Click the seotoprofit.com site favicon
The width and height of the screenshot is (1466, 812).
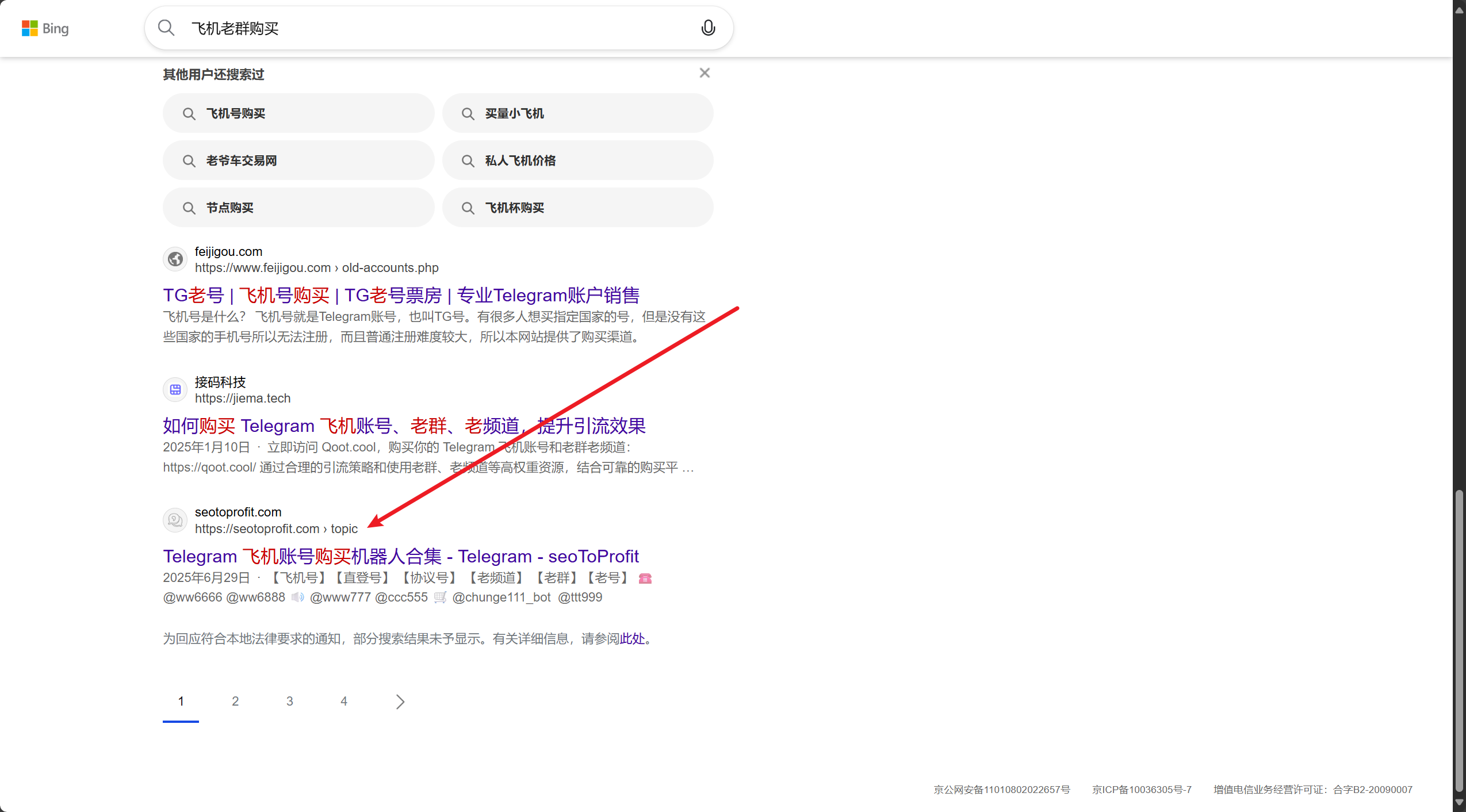coord(175,520)
